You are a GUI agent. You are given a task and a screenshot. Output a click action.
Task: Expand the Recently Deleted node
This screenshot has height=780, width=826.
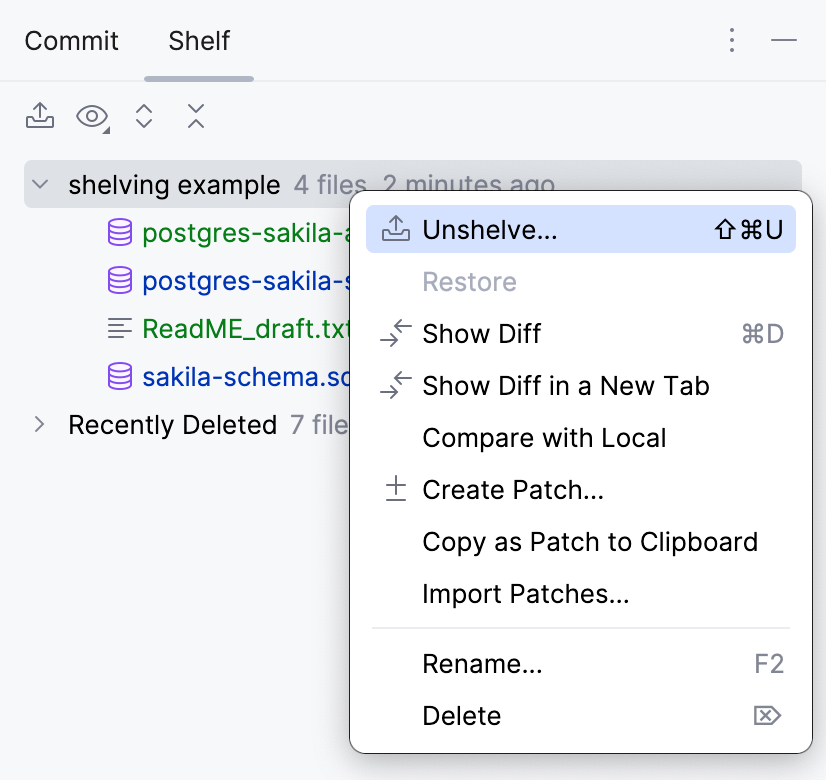coord(40,424)
